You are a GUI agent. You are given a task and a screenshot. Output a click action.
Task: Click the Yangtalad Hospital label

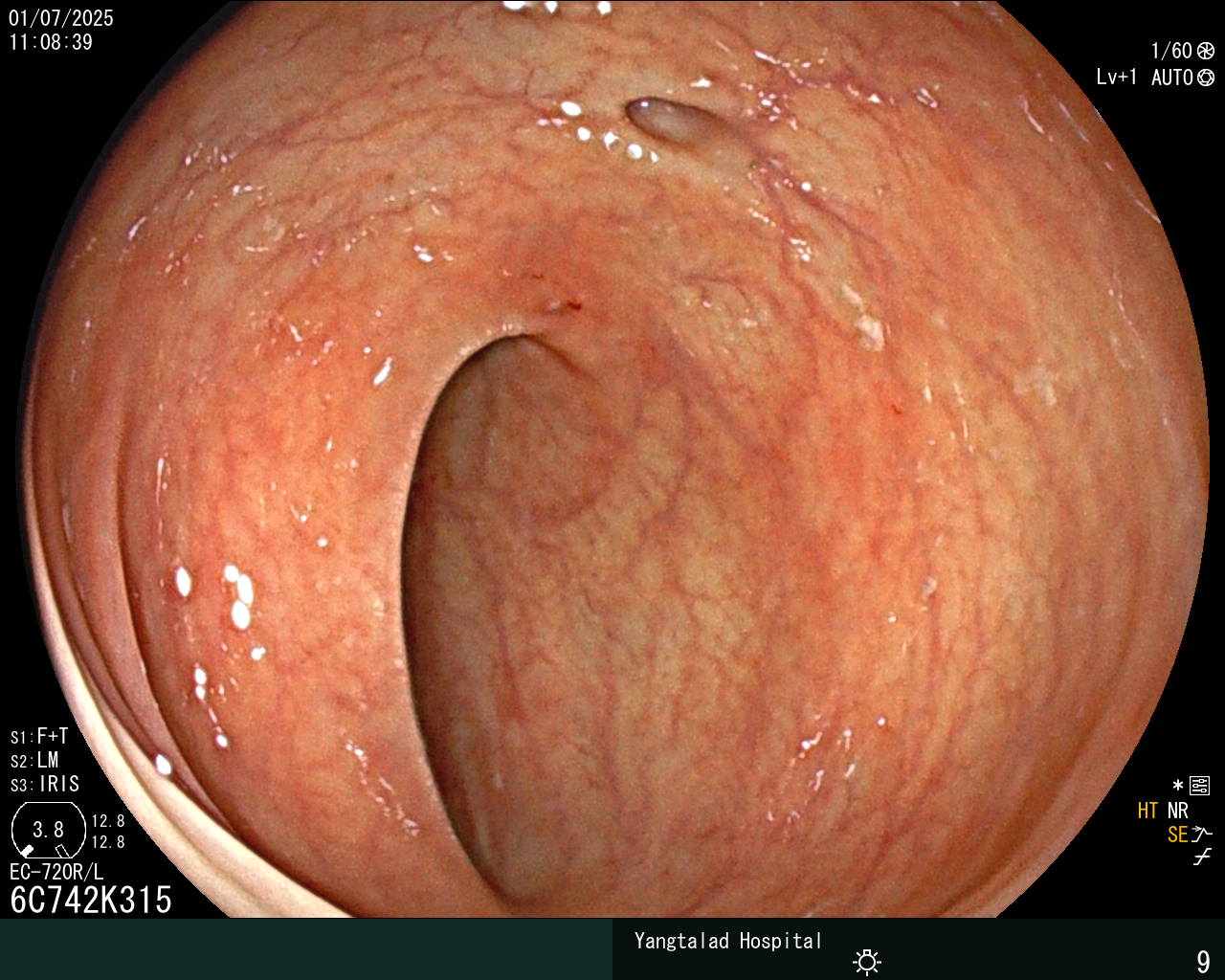pos(728,942)
